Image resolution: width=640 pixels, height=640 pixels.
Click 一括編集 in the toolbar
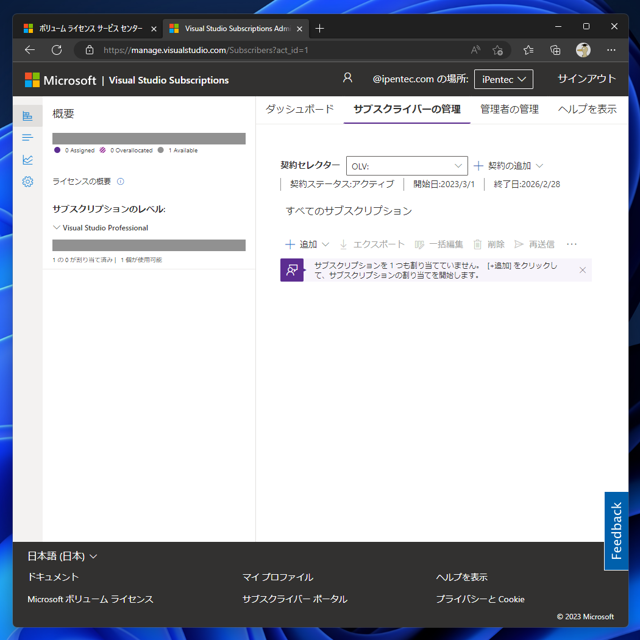coord(439,244)
